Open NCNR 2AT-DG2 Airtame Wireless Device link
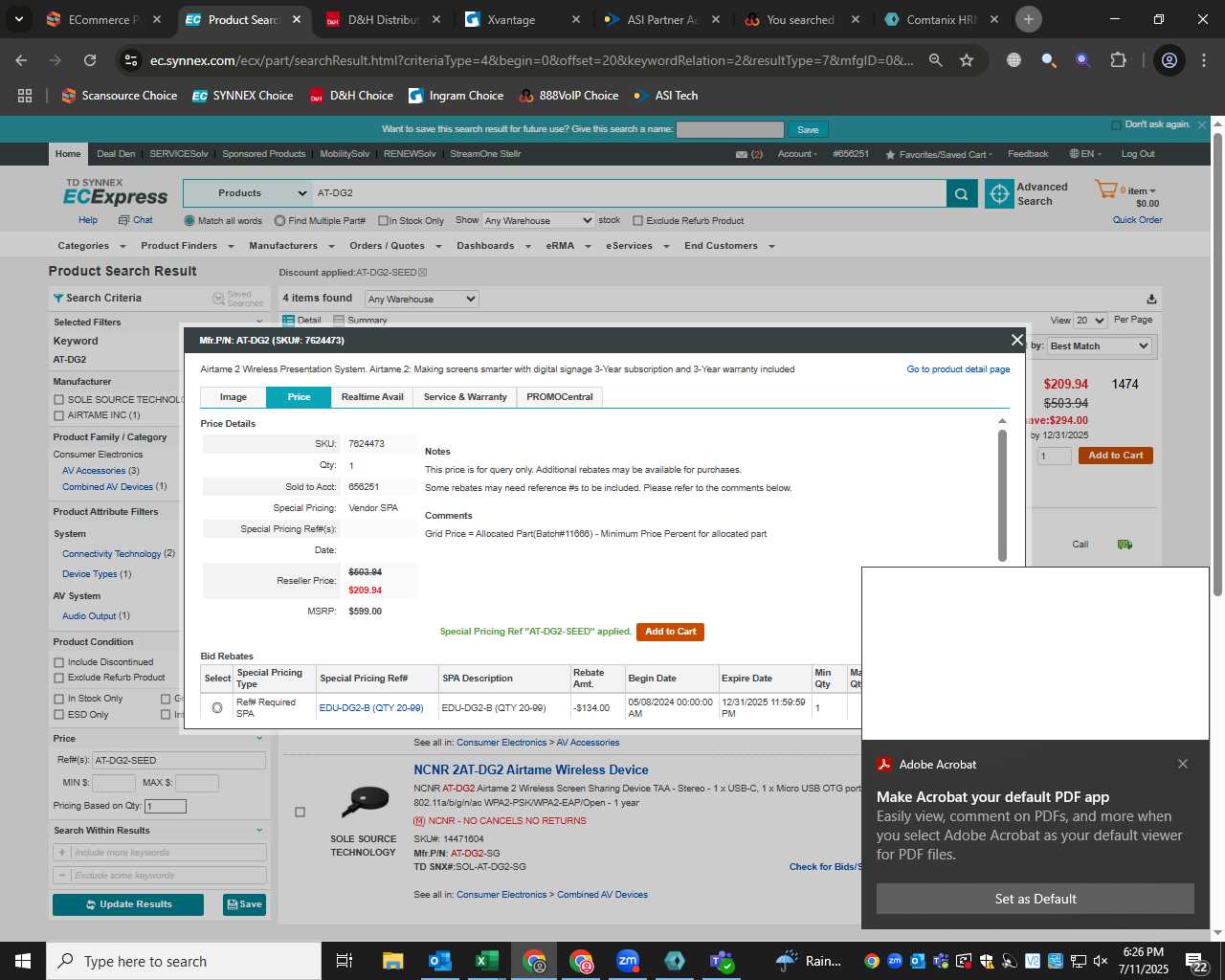This screenshot has width=1225, height=980. click(x=531, y=769)
